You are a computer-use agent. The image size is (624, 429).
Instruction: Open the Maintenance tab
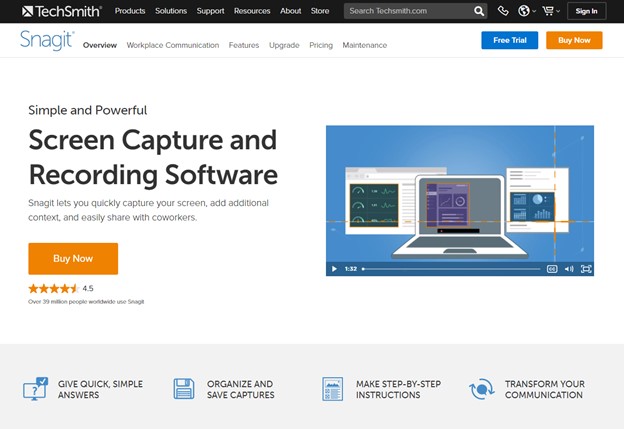click(365, 45)
